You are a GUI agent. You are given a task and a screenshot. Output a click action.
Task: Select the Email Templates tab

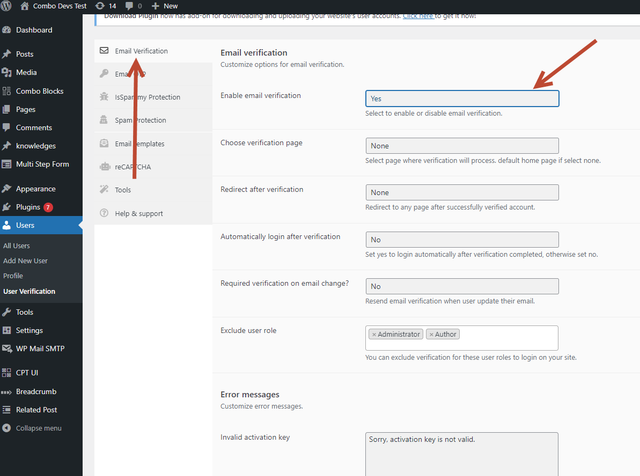[153, 144]
